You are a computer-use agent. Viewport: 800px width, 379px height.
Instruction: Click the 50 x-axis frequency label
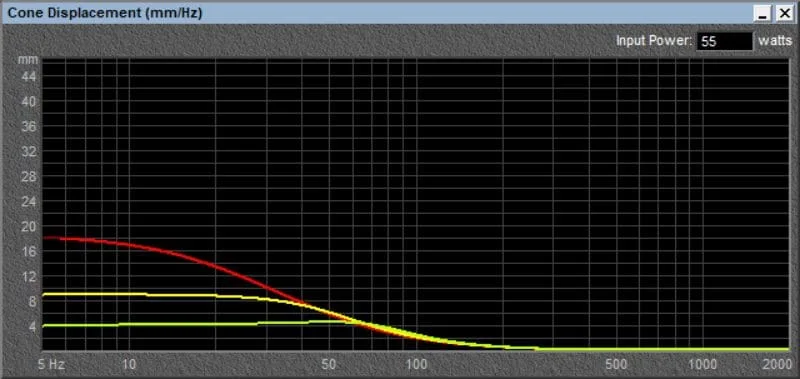pos(330,364)
